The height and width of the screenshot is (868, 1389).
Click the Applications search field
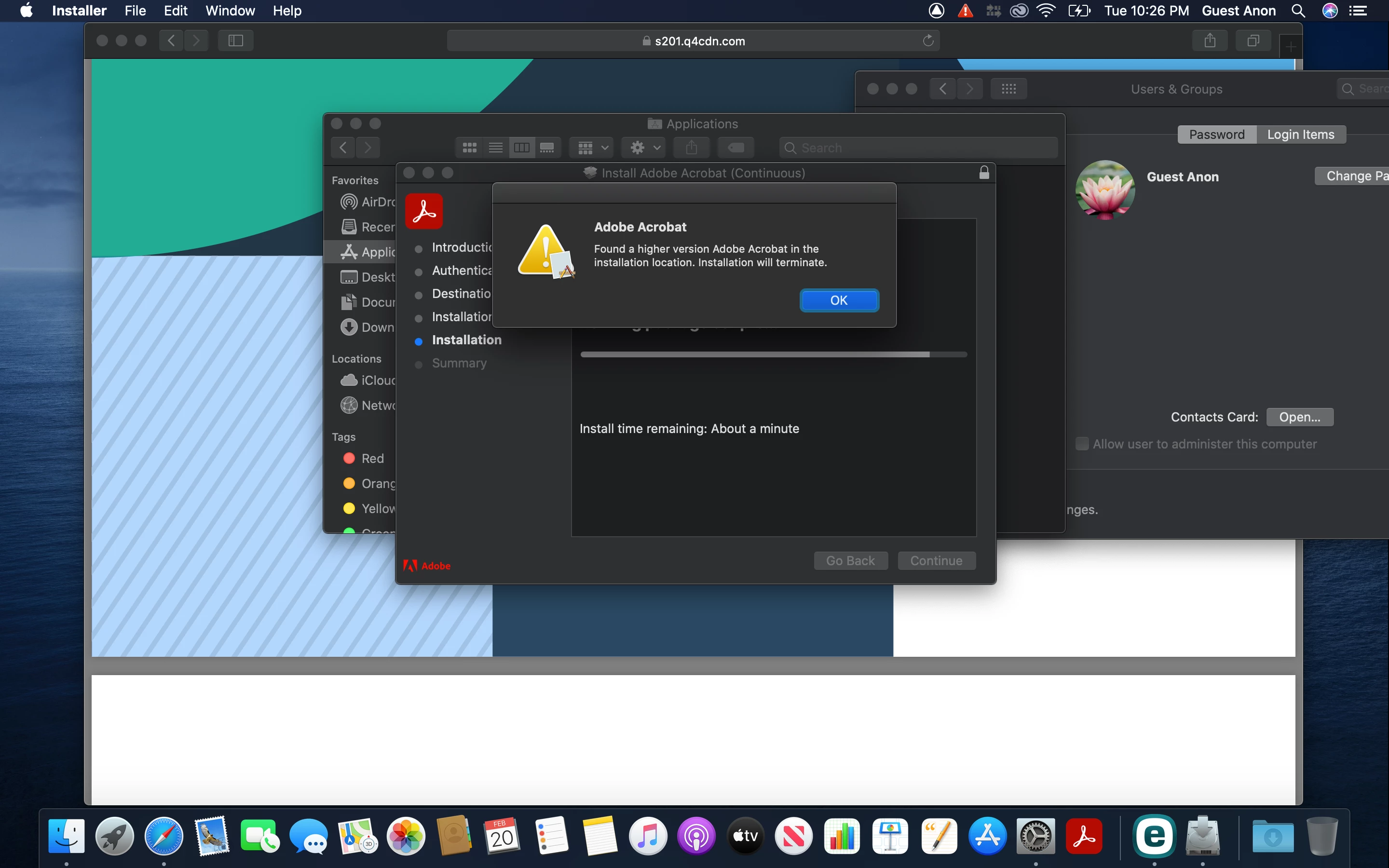click(x=918, y=148)
